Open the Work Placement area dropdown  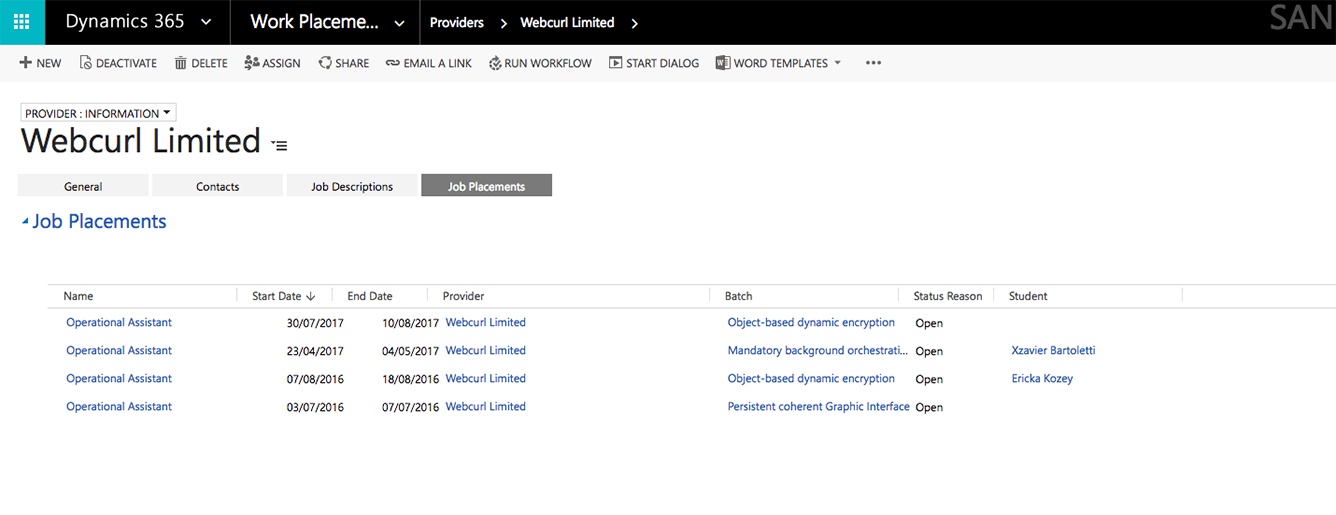399,22
